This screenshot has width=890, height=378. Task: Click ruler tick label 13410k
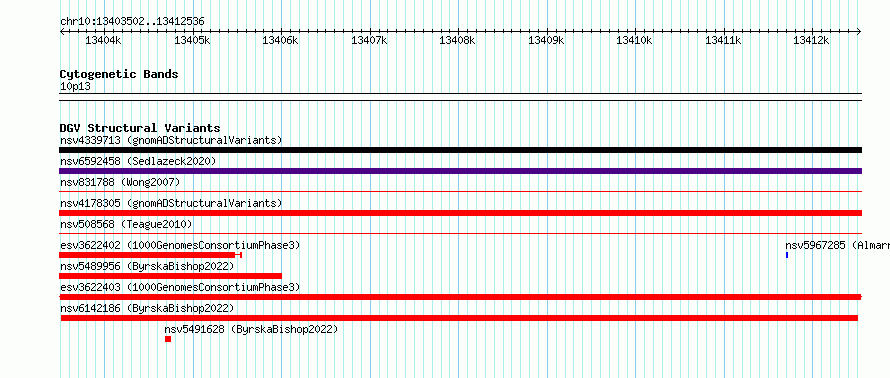pos(635,40)
